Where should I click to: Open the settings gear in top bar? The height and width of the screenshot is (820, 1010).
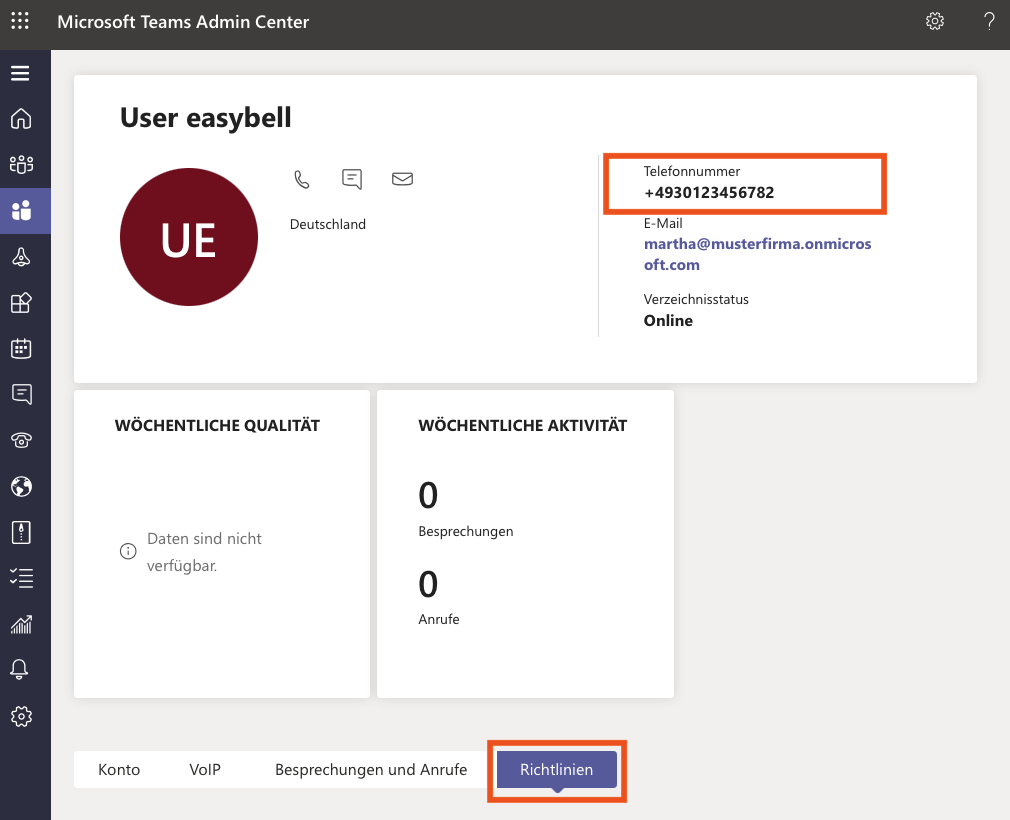935,21
